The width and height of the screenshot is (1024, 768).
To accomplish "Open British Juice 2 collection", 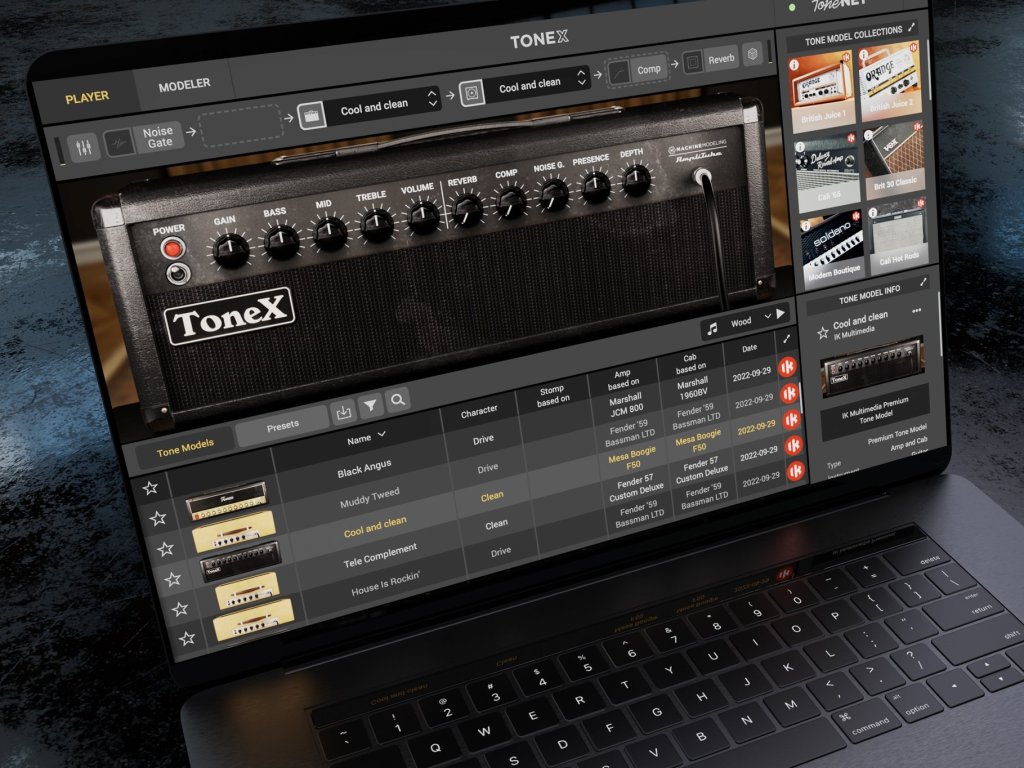I will 891,80.
